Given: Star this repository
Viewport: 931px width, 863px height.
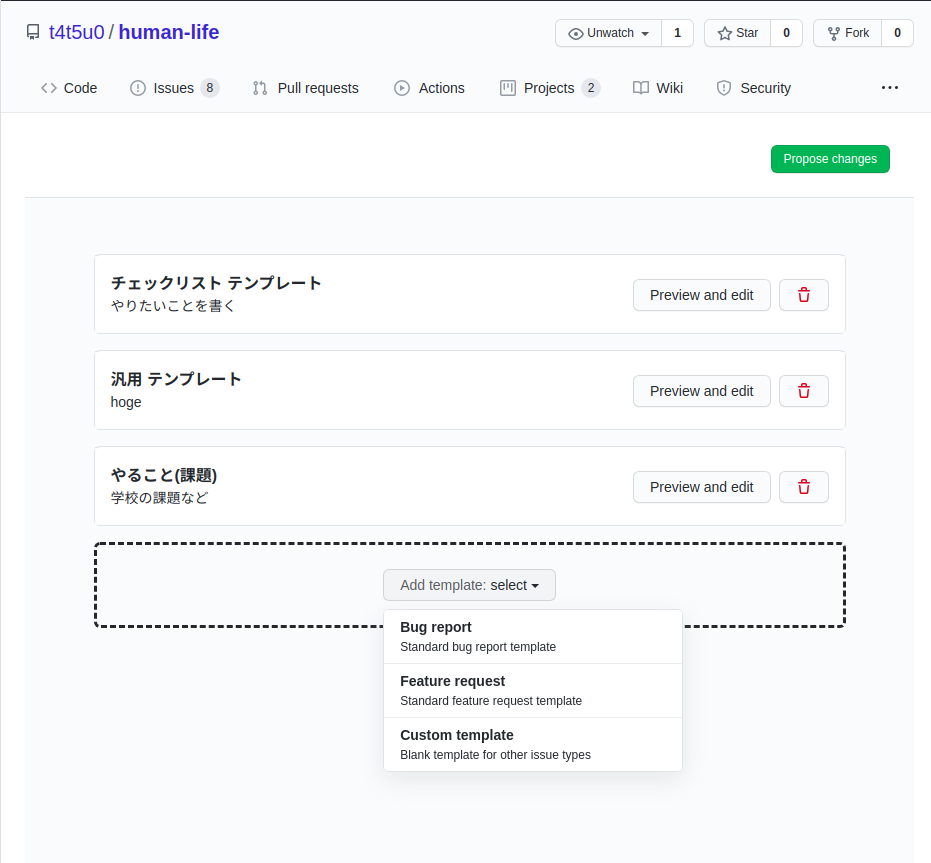Looking at the screenshot, I should coord(737,33).
